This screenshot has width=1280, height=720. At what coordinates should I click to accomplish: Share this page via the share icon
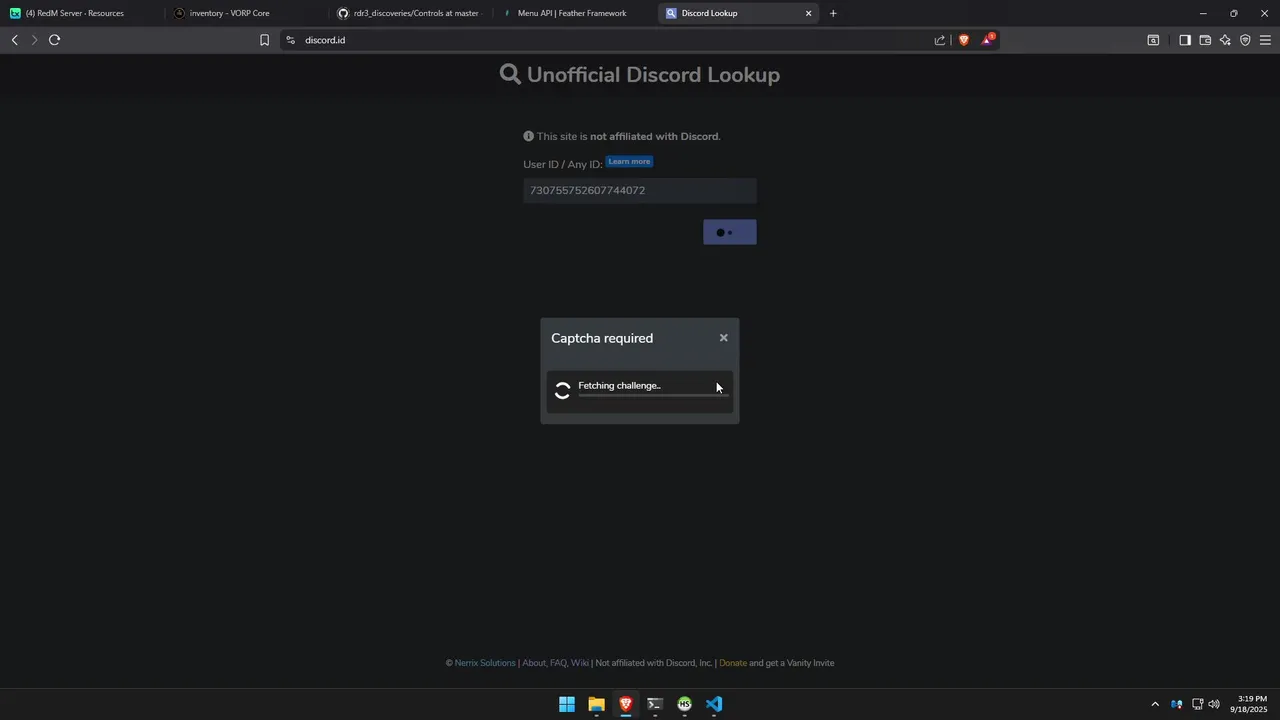click(x=940, y=40)
